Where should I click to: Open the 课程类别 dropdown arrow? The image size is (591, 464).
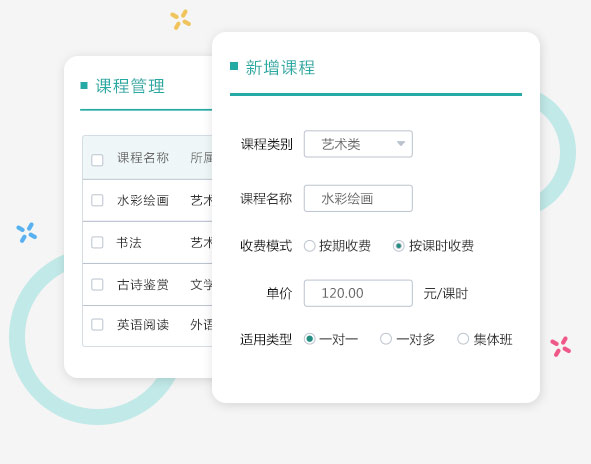tap(401, 144)
